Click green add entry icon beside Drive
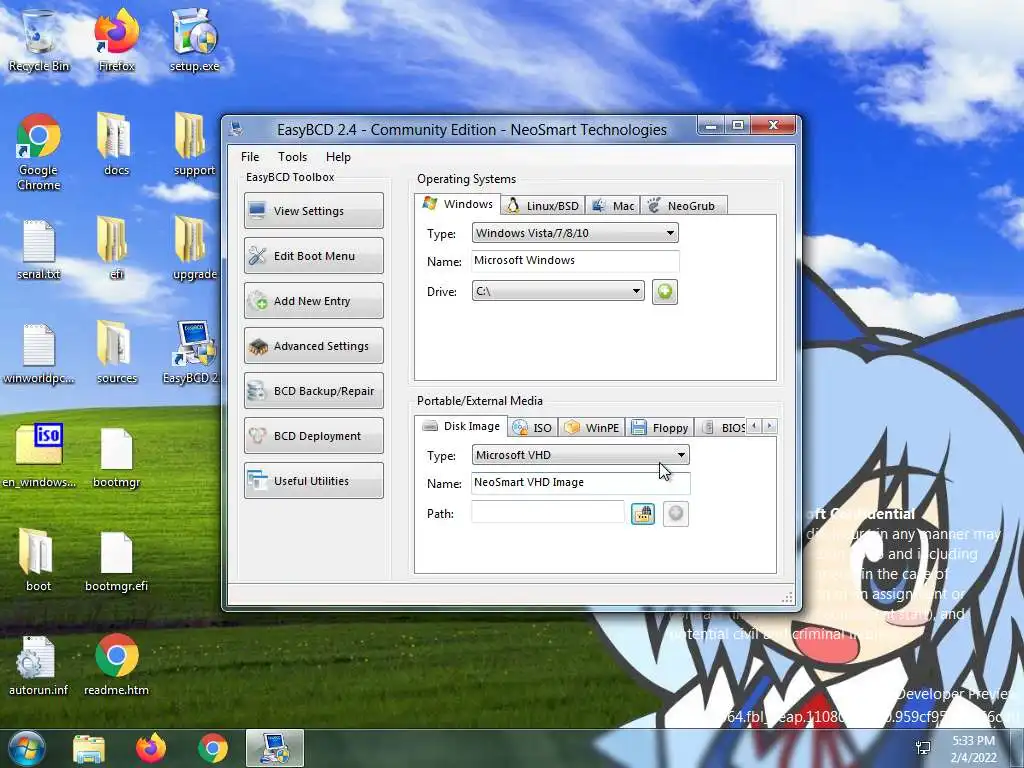The width and height of the screenshot is (1024, 768). (x=664, y=291)
